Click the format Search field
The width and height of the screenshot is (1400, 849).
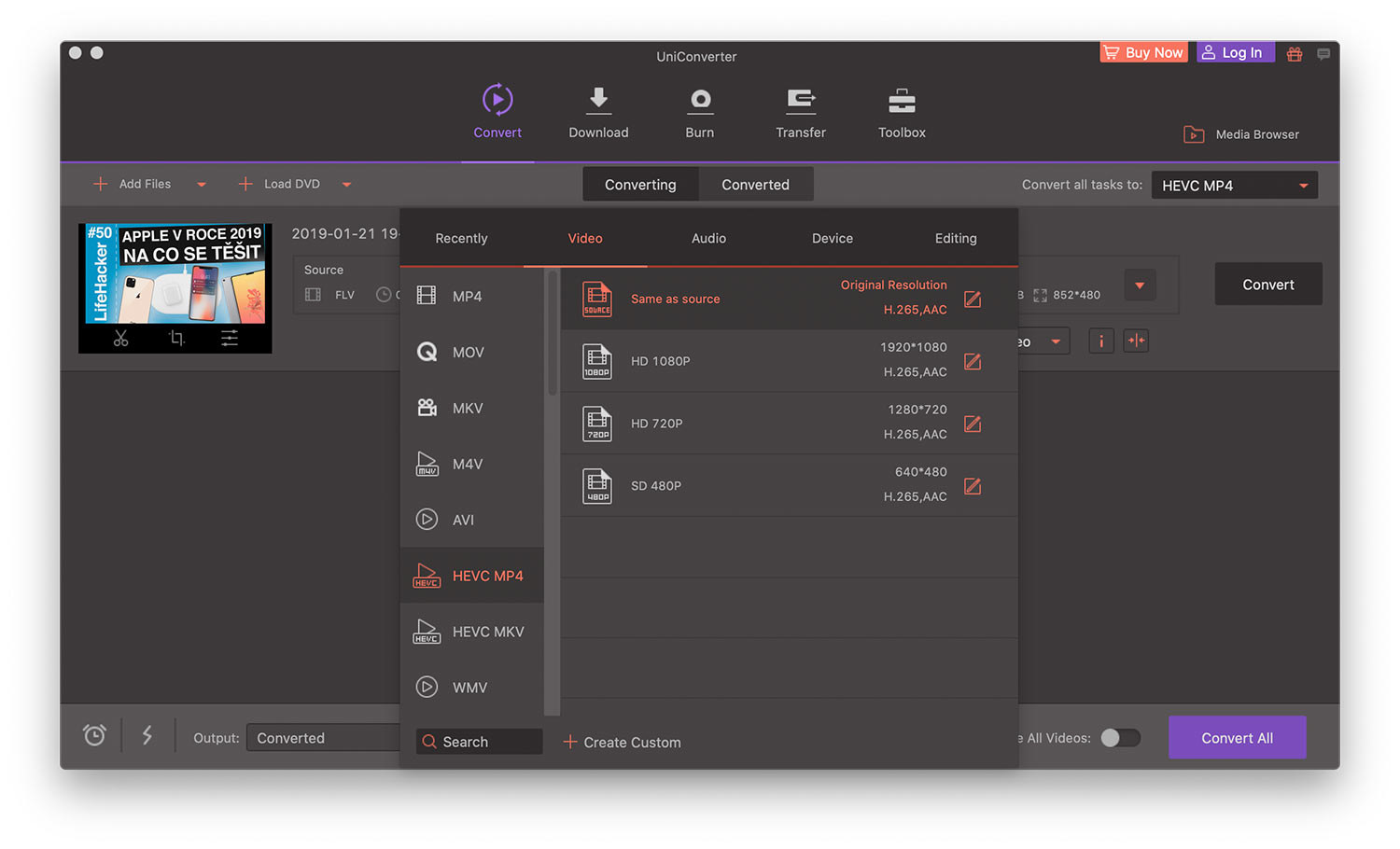tap(480, 743)
